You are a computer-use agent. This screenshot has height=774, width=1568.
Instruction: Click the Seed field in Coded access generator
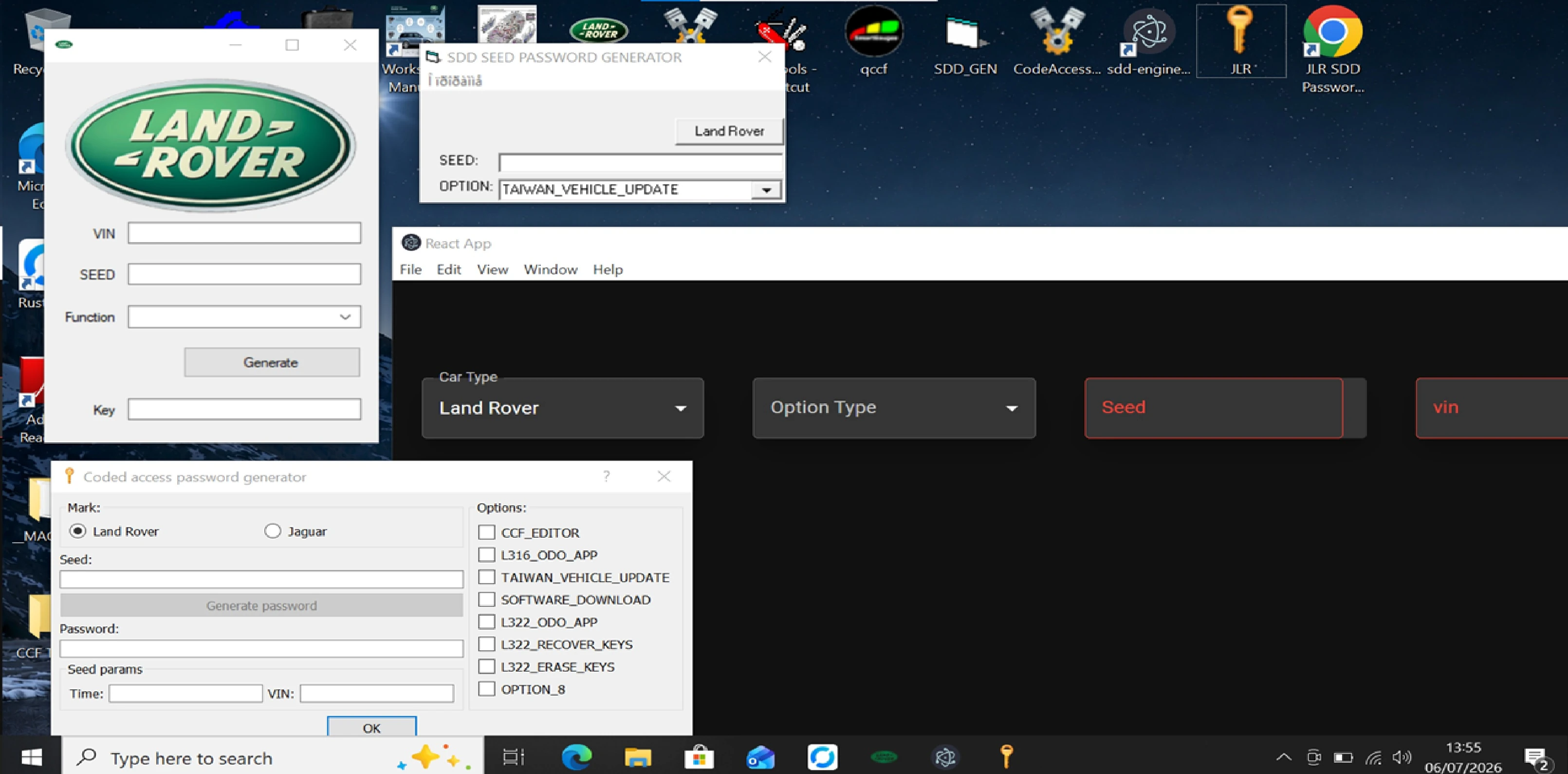pos(261,579)
